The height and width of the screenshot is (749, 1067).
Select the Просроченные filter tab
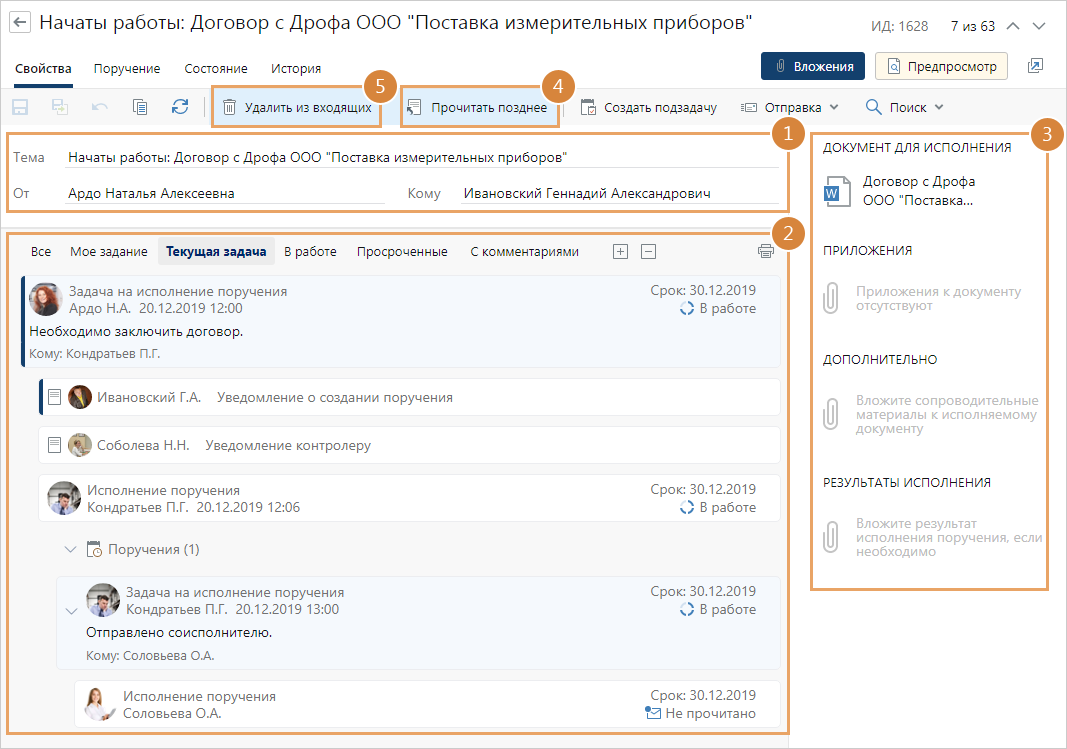pos(402,252)
